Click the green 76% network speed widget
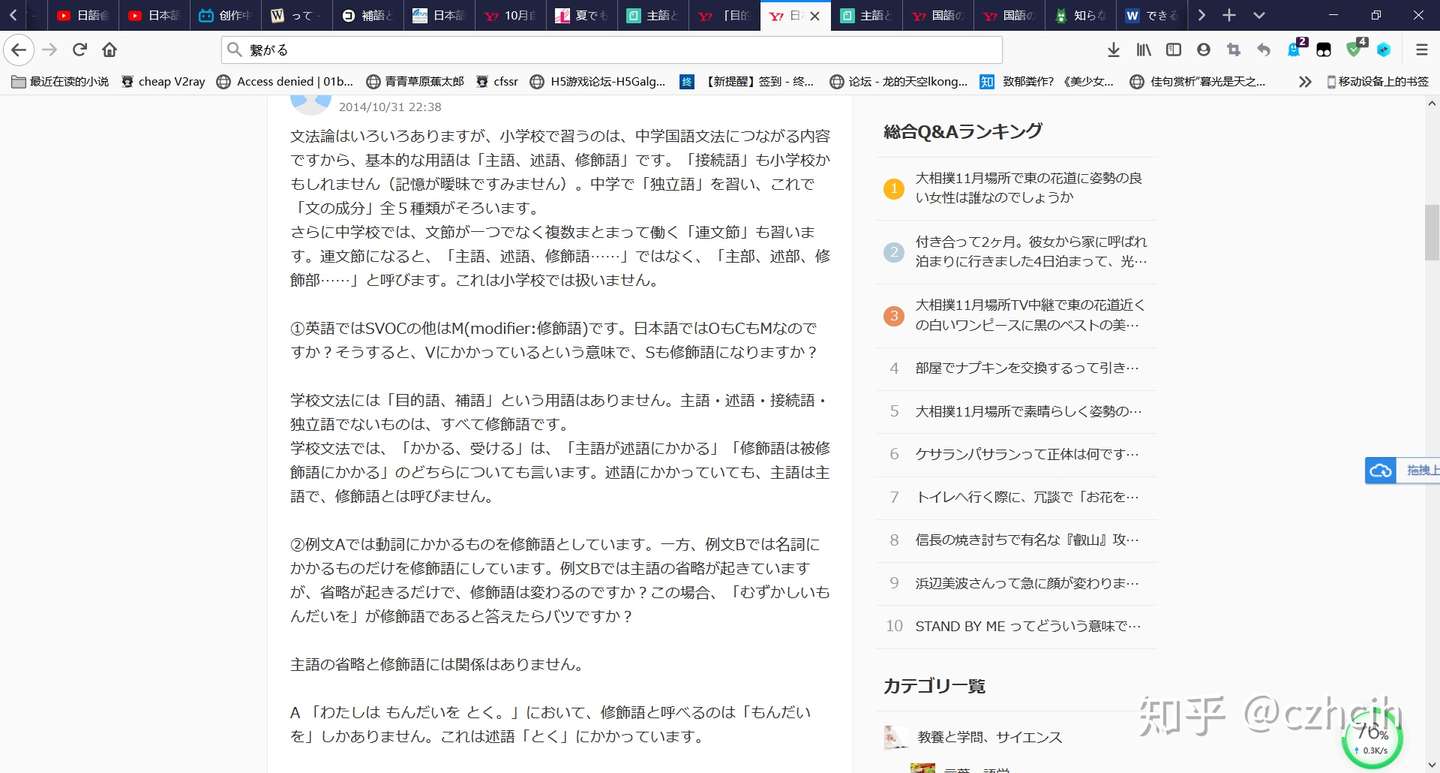Viewport: 1440px width, 773px height. [x=1372, y=740]
